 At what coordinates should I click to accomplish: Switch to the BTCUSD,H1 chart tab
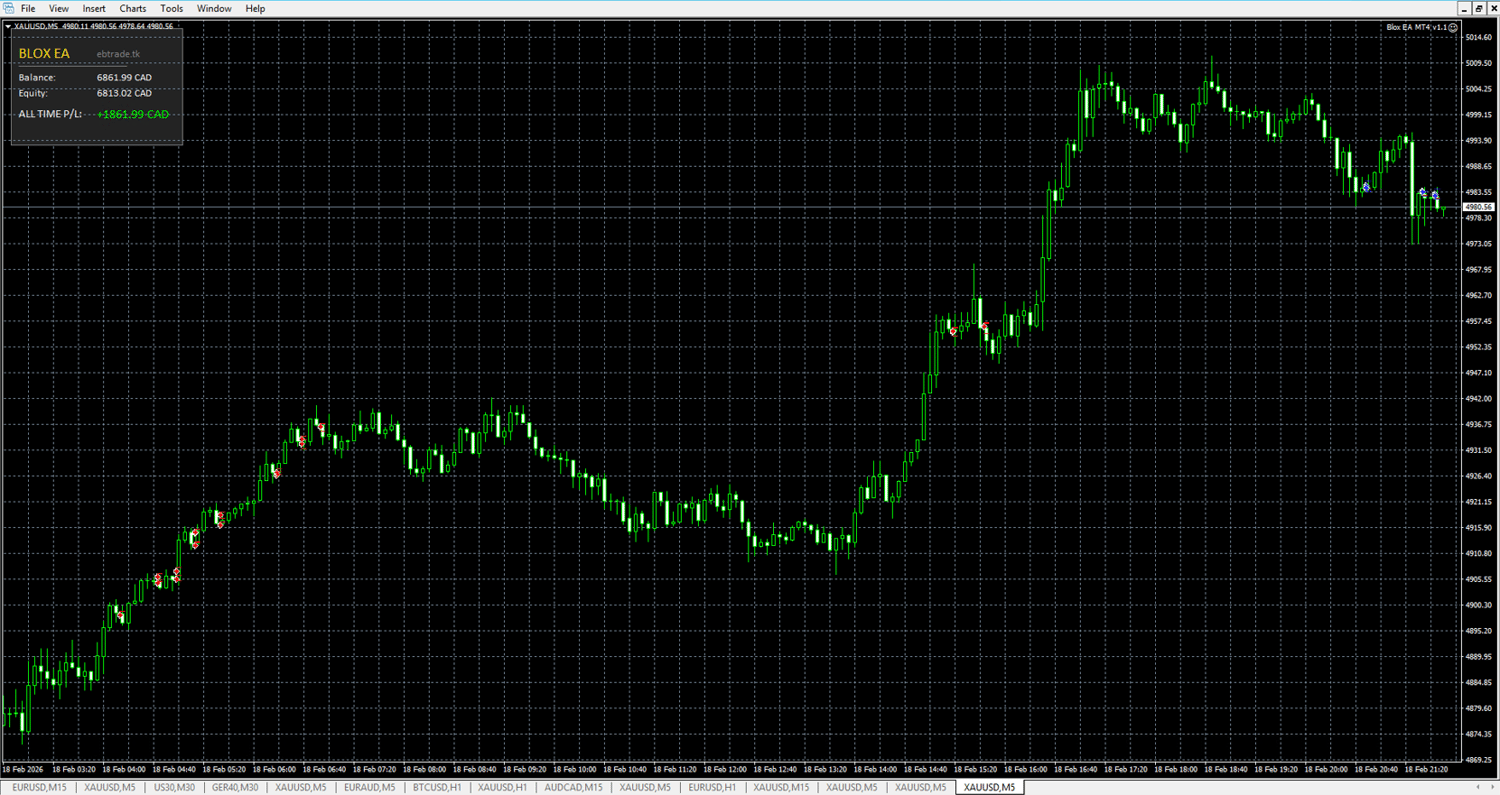tap(437, 788)
